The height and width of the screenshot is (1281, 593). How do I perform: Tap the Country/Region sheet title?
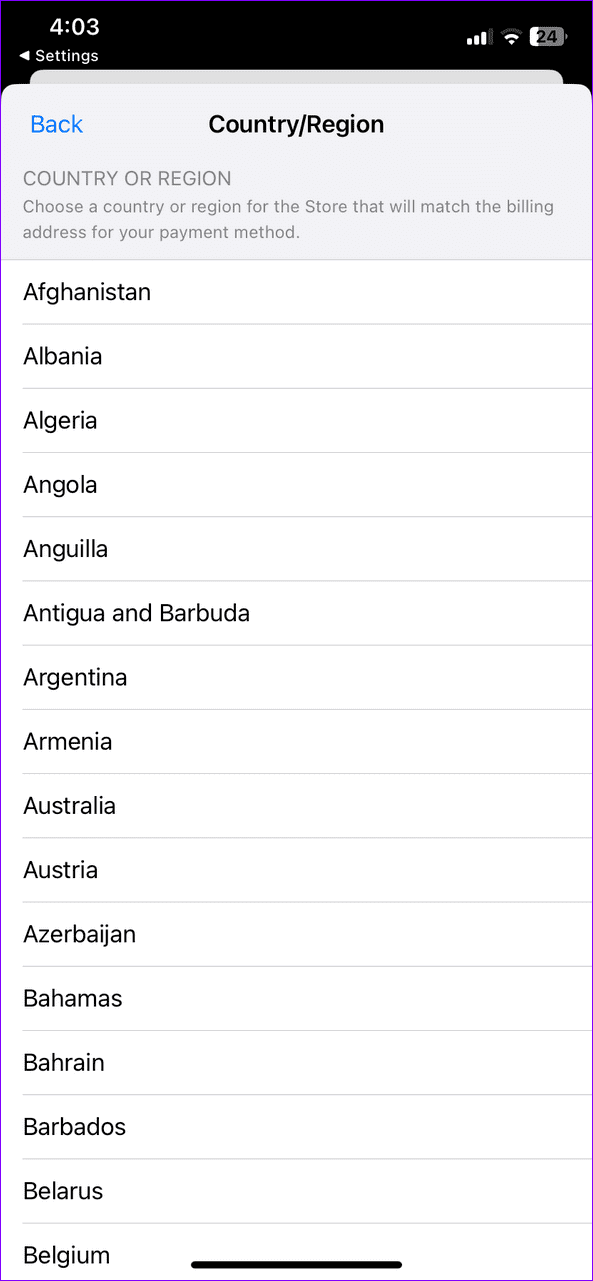pyautogui.click(x=296, y=124)
